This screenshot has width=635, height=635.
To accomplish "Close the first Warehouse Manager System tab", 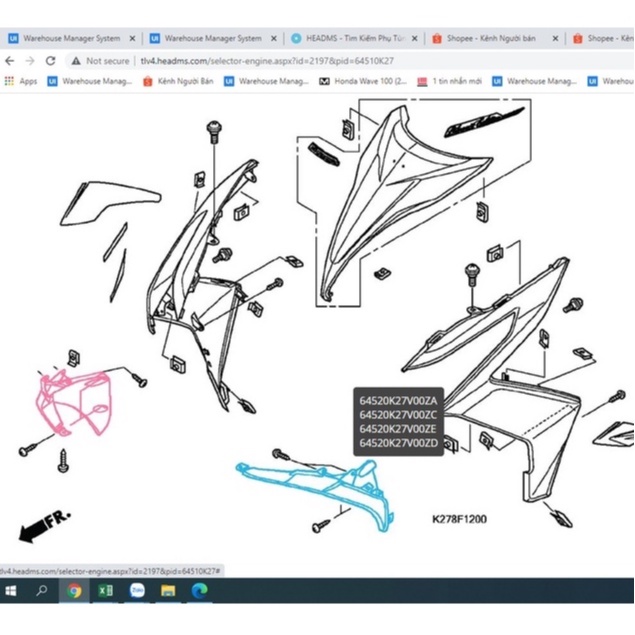I will tap(132, 39).
